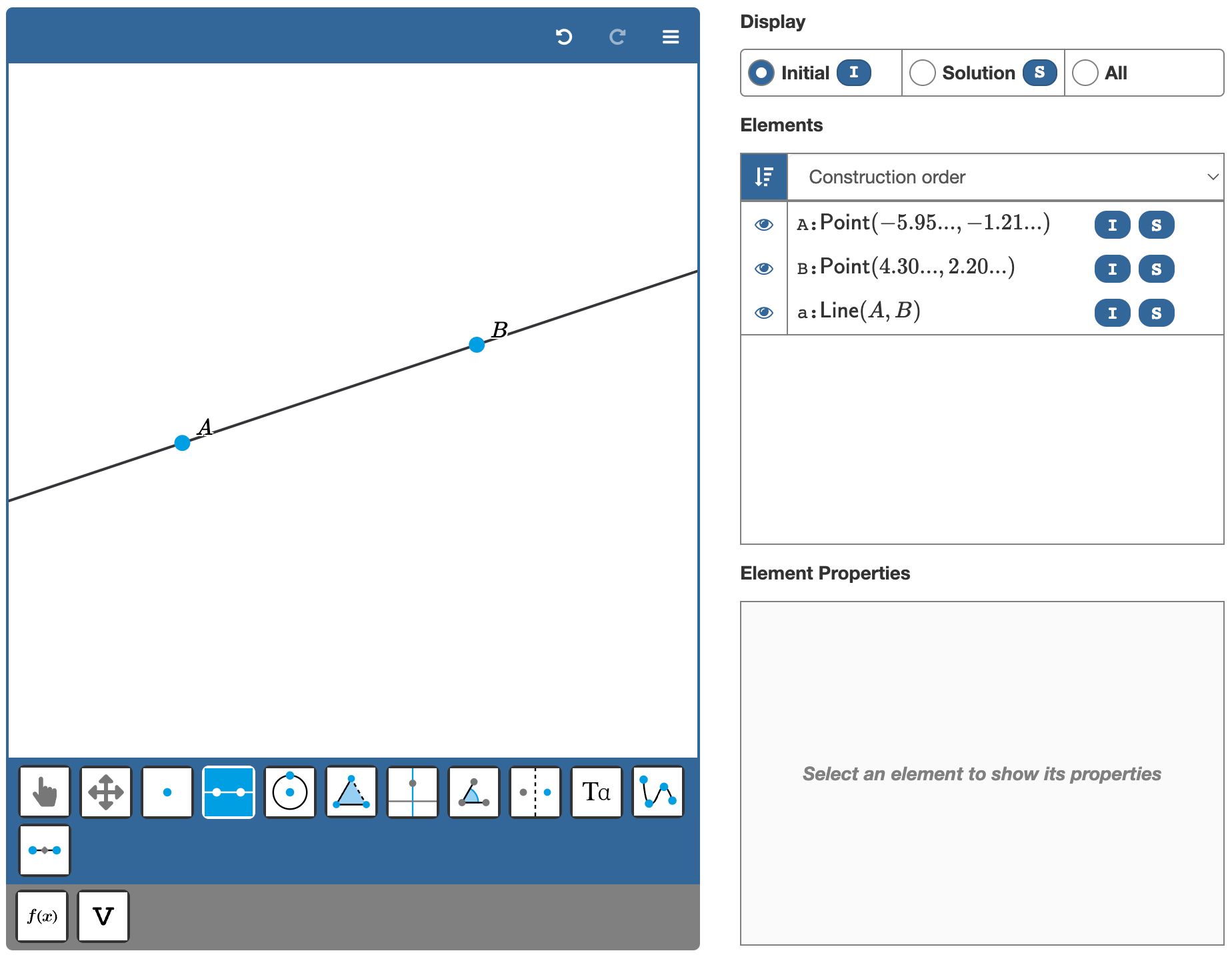Choose the point tool
The image size is (1232, 955).
pos(167,792)
